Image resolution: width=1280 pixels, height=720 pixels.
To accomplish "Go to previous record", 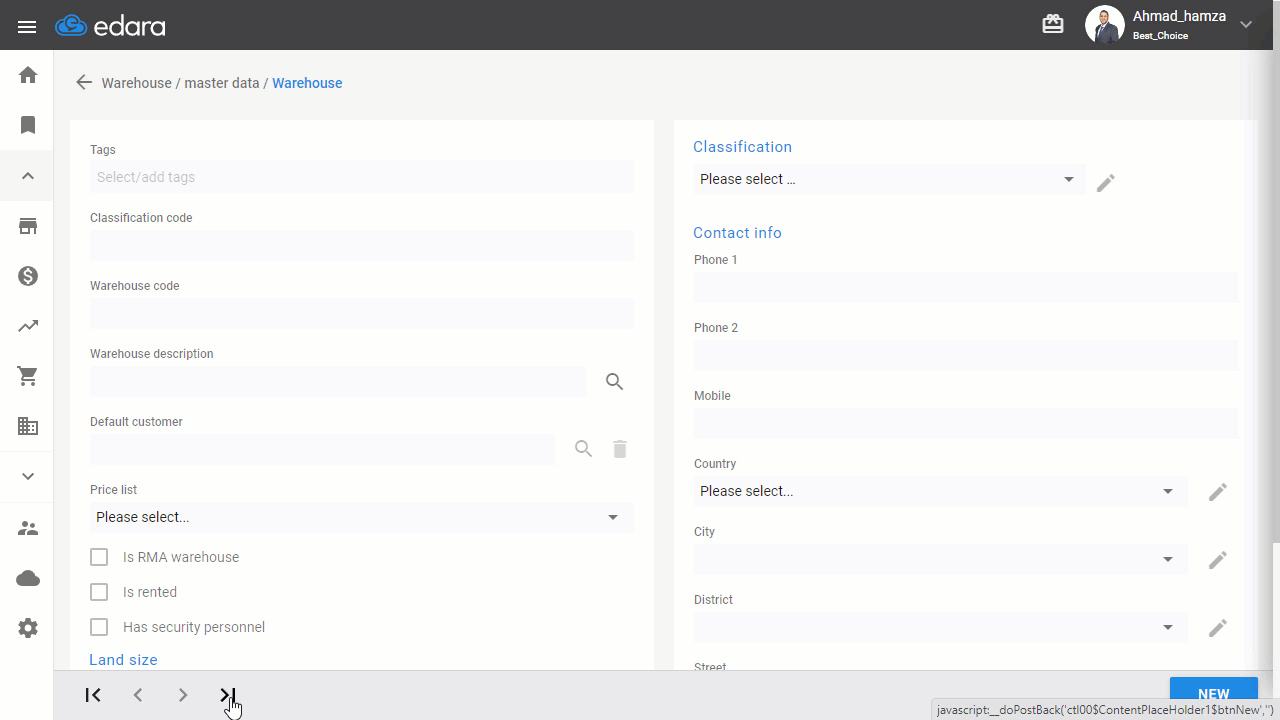I will point(138,695).
